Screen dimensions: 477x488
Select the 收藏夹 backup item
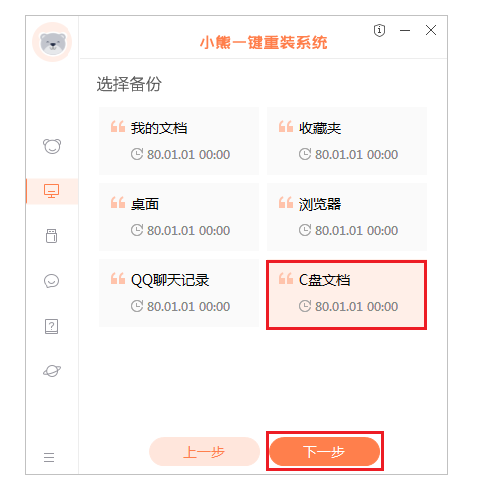pos(347,141)
